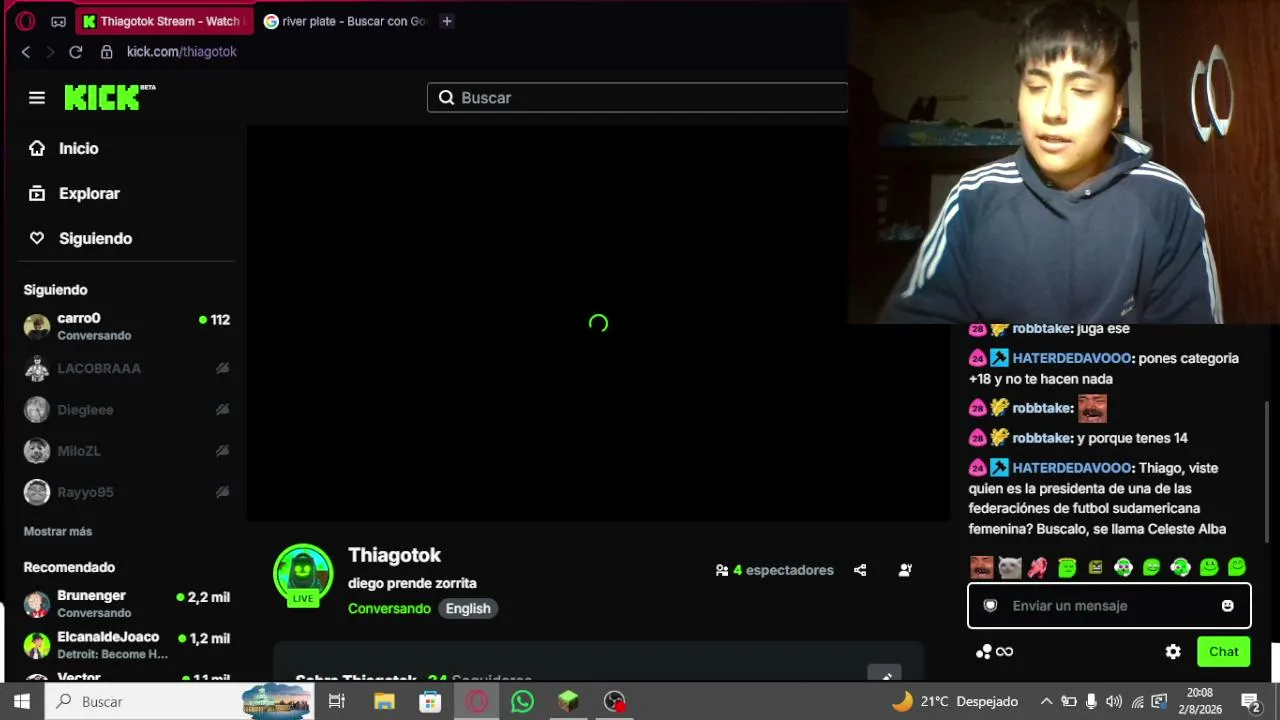This screenshot has height=720, width=1280.
Task: Click the address bar showing kick.com/thiagotok
Action: pyautogui.click(x=182, y=52)
